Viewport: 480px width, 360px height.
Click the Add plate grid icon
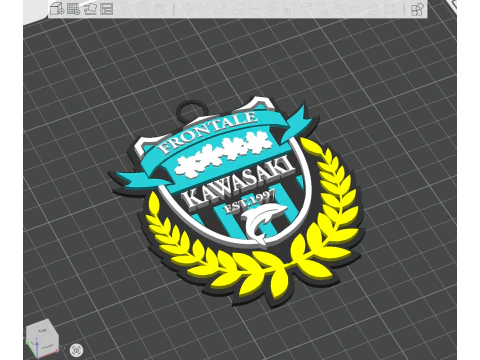click(73, 9)
